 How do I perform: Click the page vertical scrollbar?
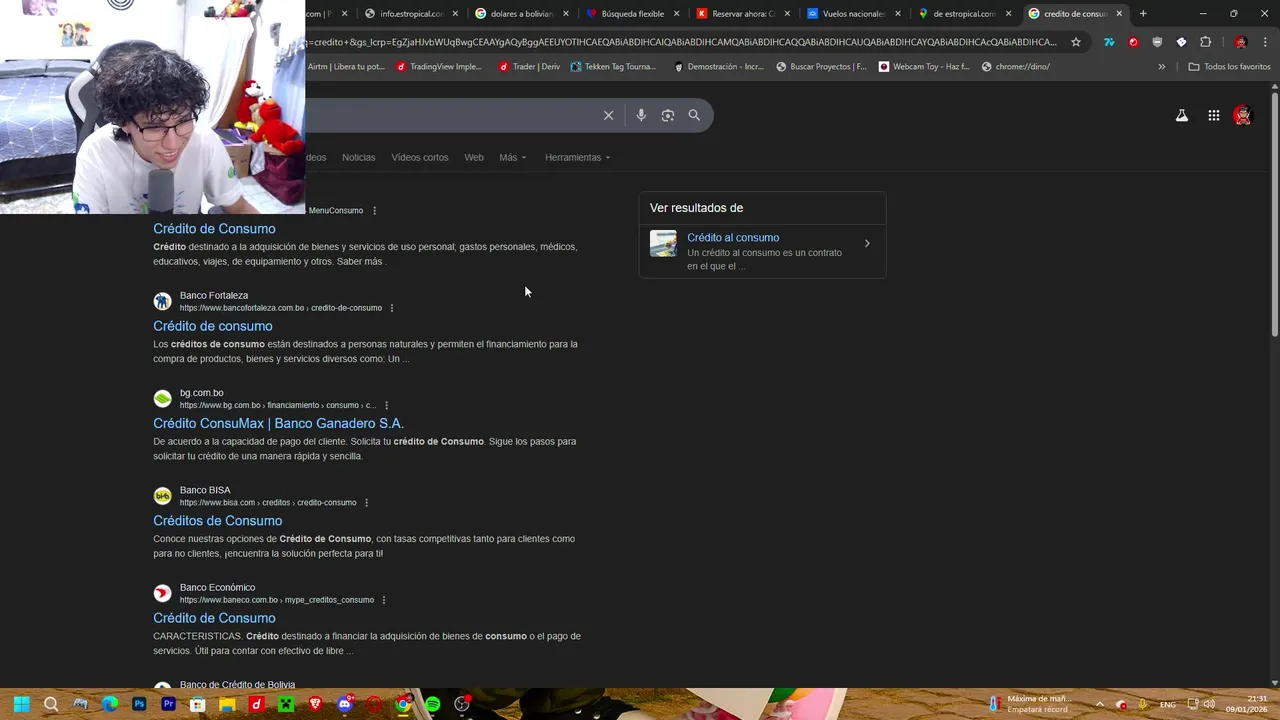tap(1274, 215)
